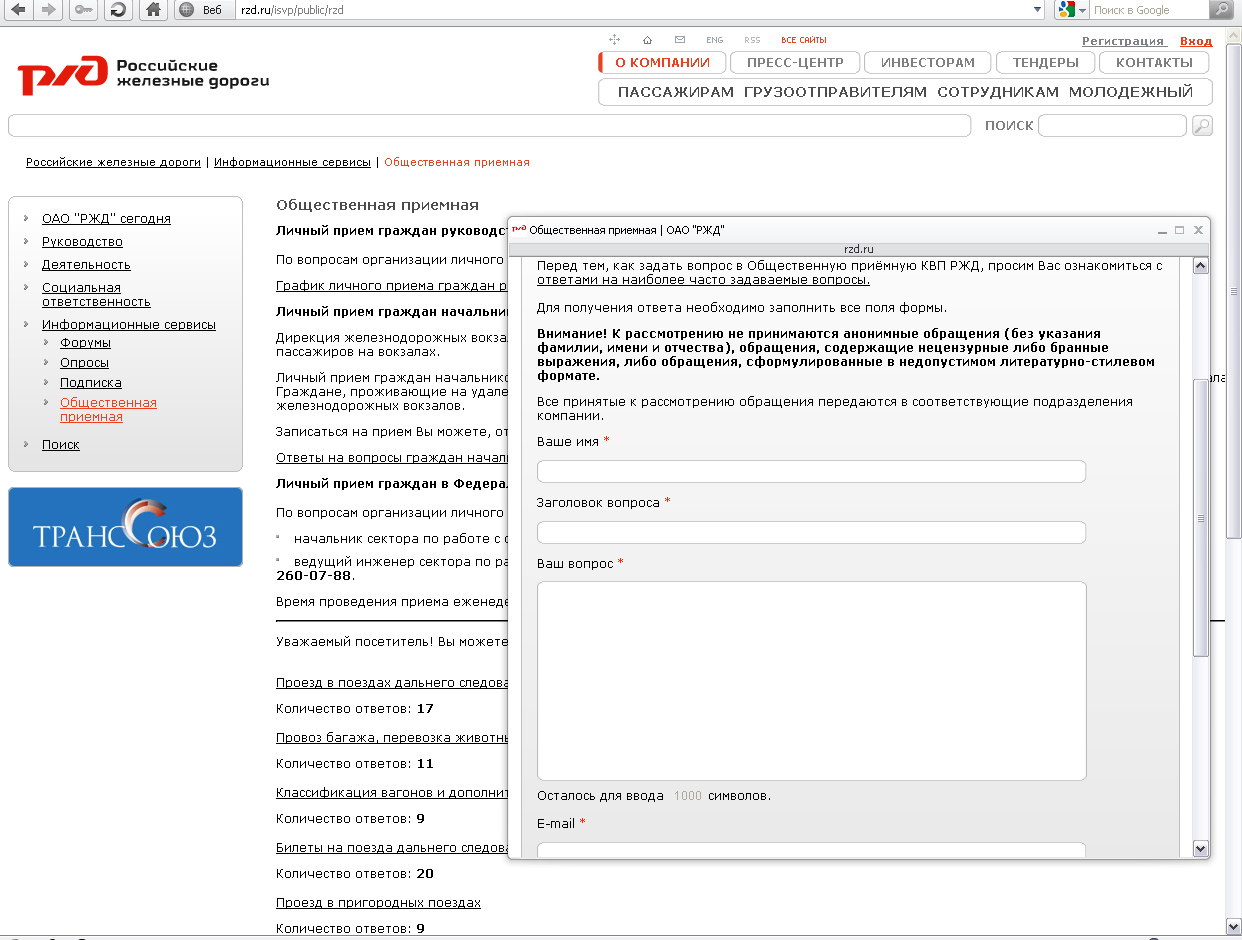Open the password key tool in toolbar
1242x940 pixels.
pyautogui.click(x=83, y=10)
